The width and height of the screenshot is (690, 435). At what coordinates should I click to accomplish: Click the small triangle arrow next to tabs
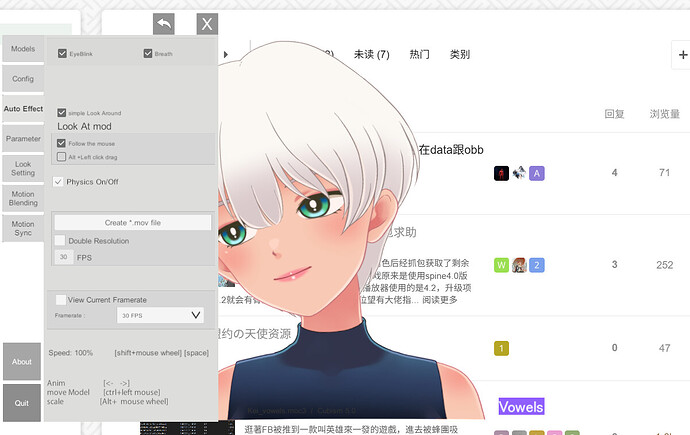click(x=226, y=55)
